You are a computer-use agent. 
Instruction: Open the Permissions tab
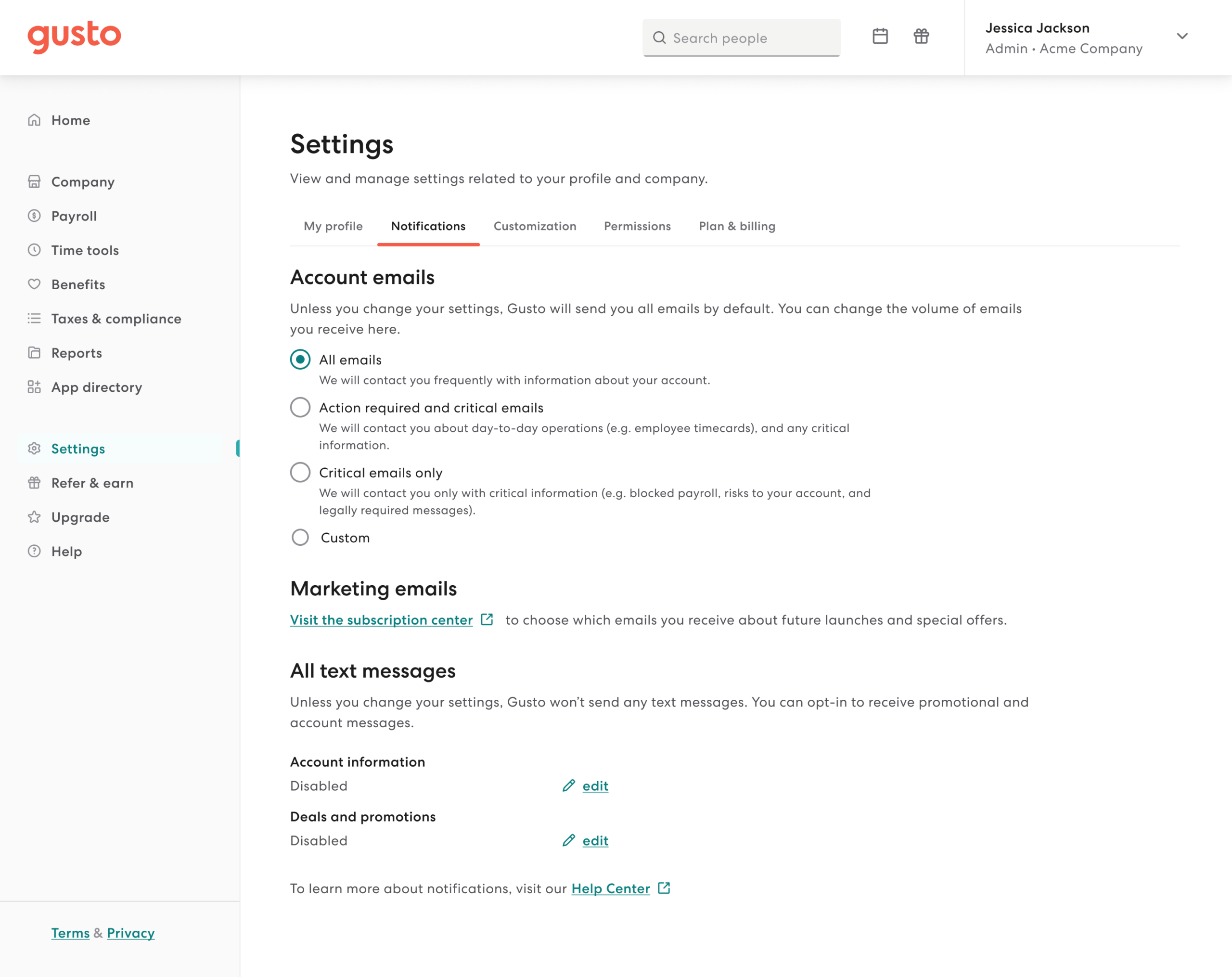point(637,226)
